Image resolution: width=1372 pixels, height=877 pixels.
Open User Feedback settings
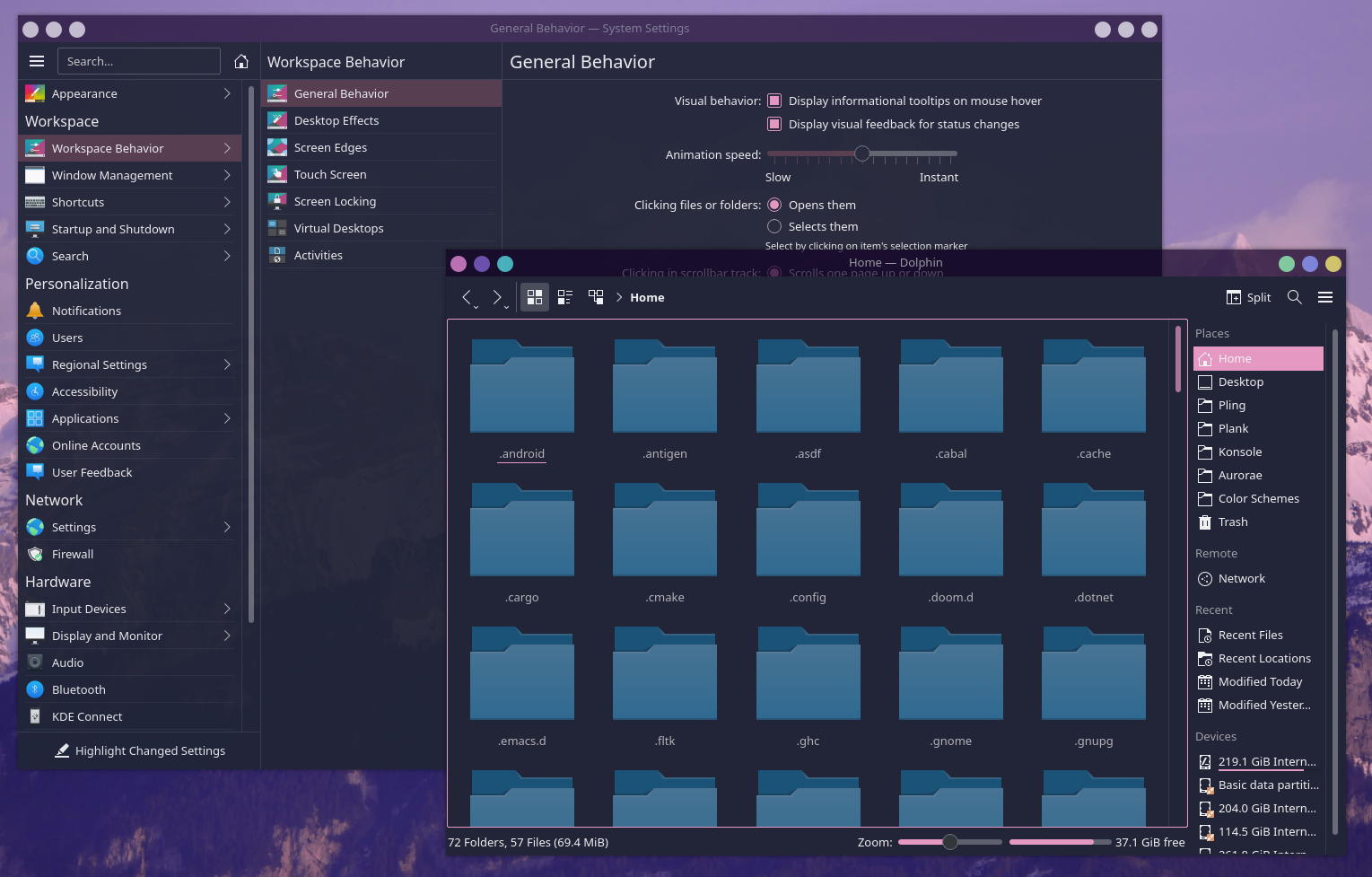(x=130, y=472)
